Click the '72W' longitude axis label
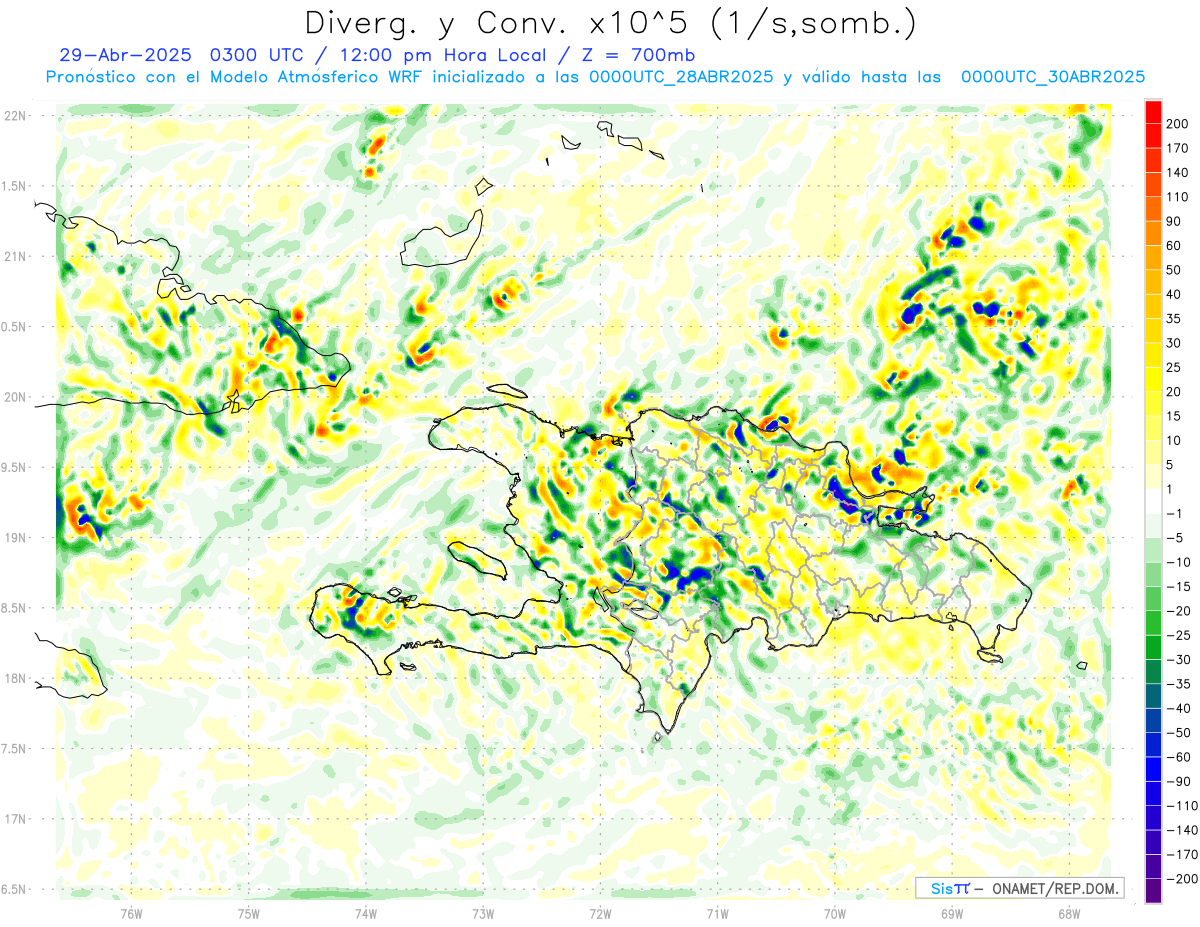1200x927 pixels. 600,912
